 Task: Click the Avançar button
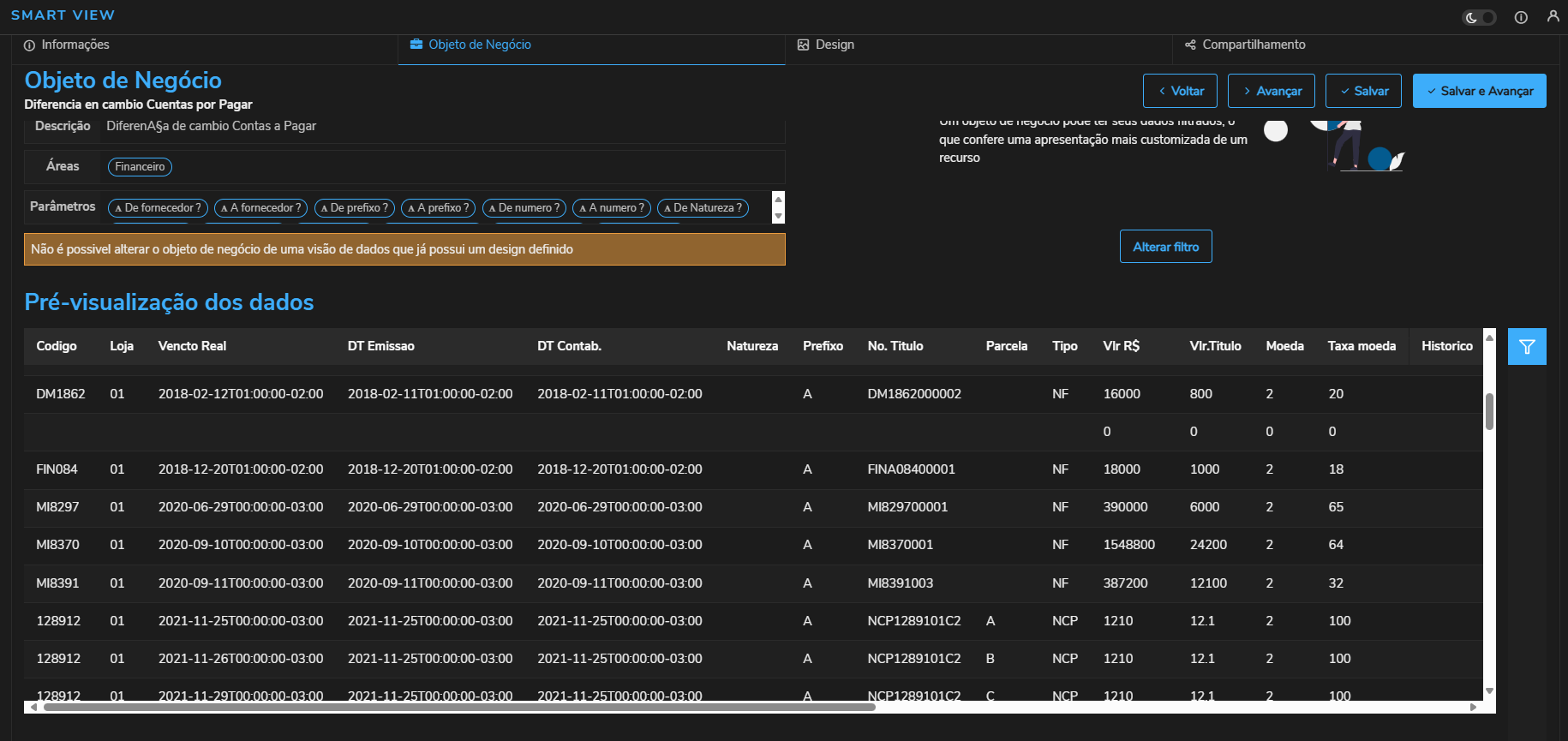coord(1271,91)
